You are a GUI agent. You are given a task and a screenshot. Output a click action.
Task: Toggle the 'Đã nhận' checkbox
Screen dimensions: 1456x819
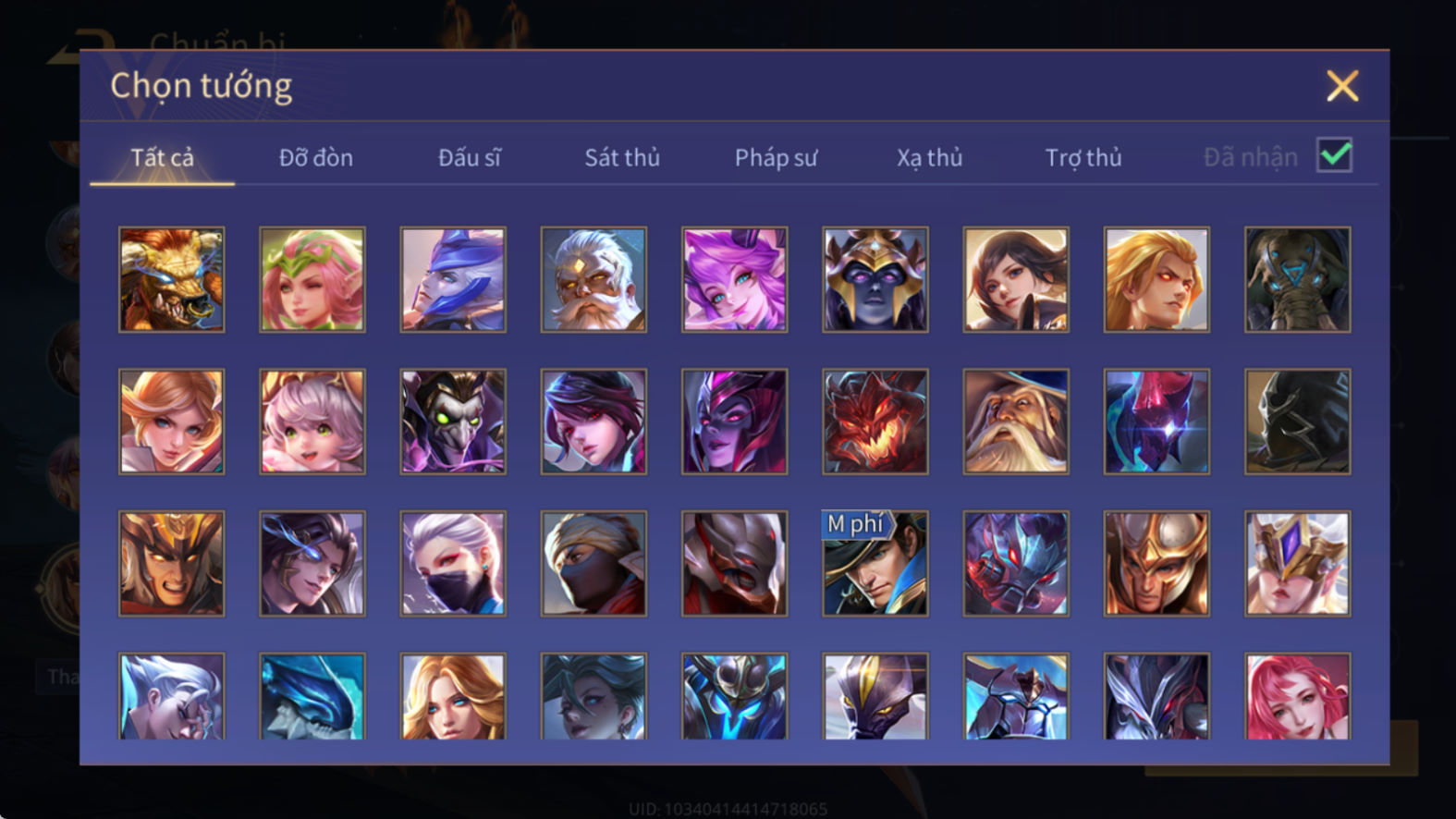click(1334, 155)
